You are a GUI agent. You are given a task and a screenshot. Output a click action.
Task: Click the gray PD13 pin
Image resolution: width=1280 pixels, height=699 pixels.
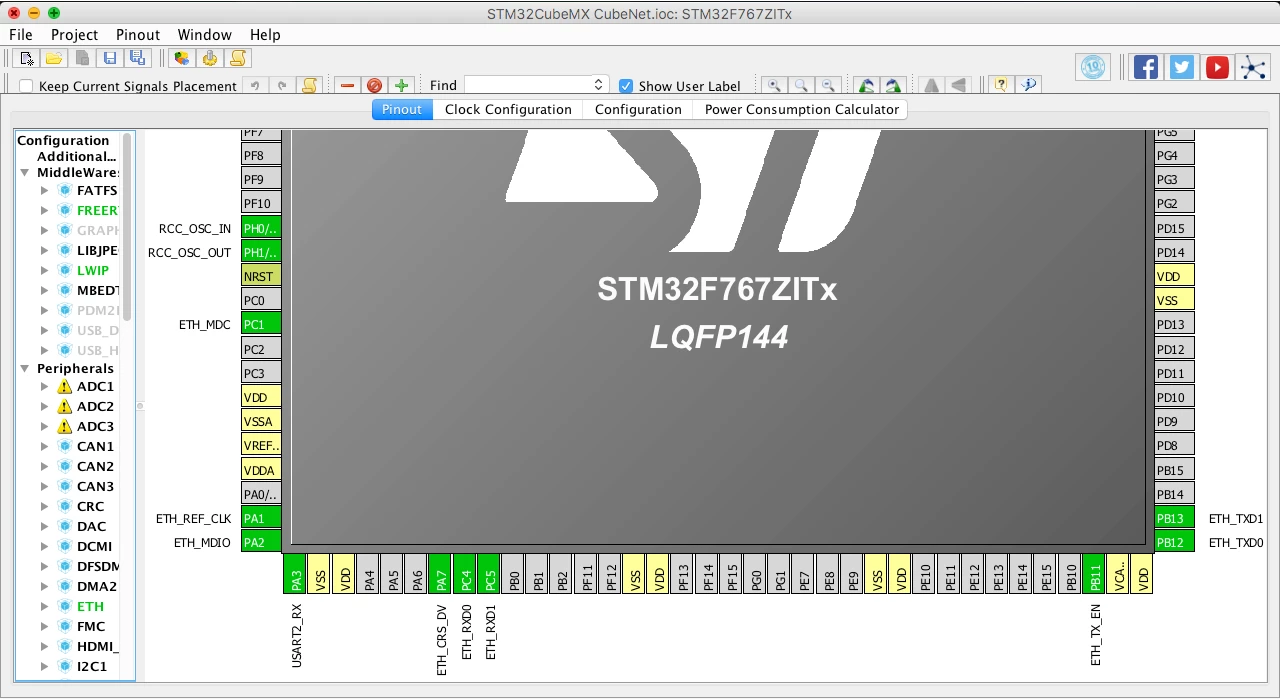click(x=1174, y=324)
